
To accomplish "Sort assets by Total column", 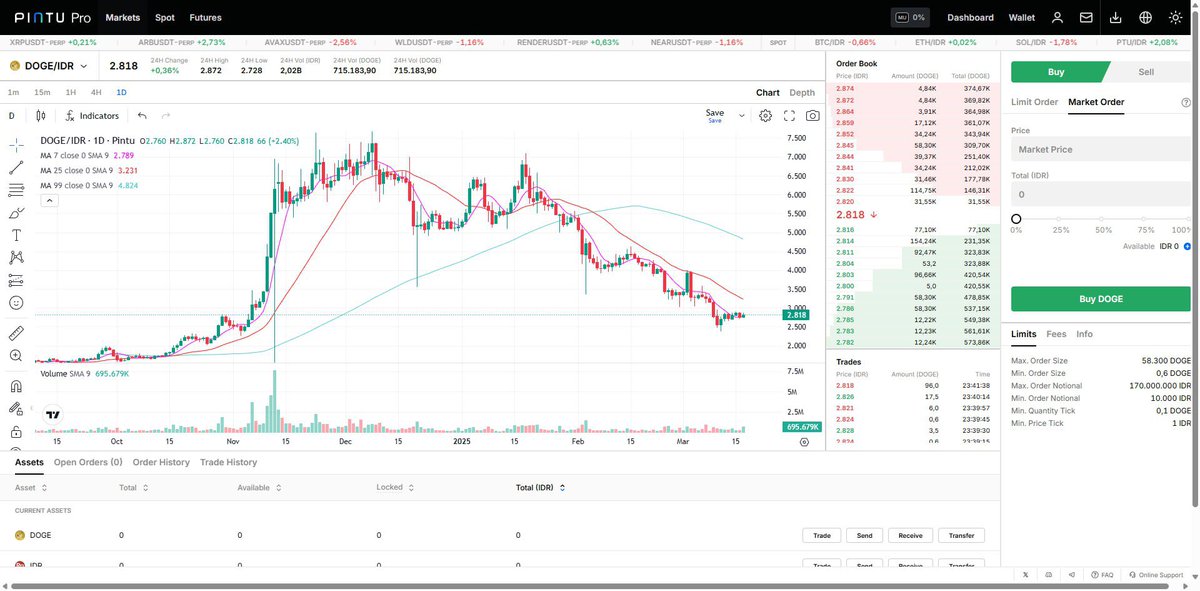I will (134, 487).
